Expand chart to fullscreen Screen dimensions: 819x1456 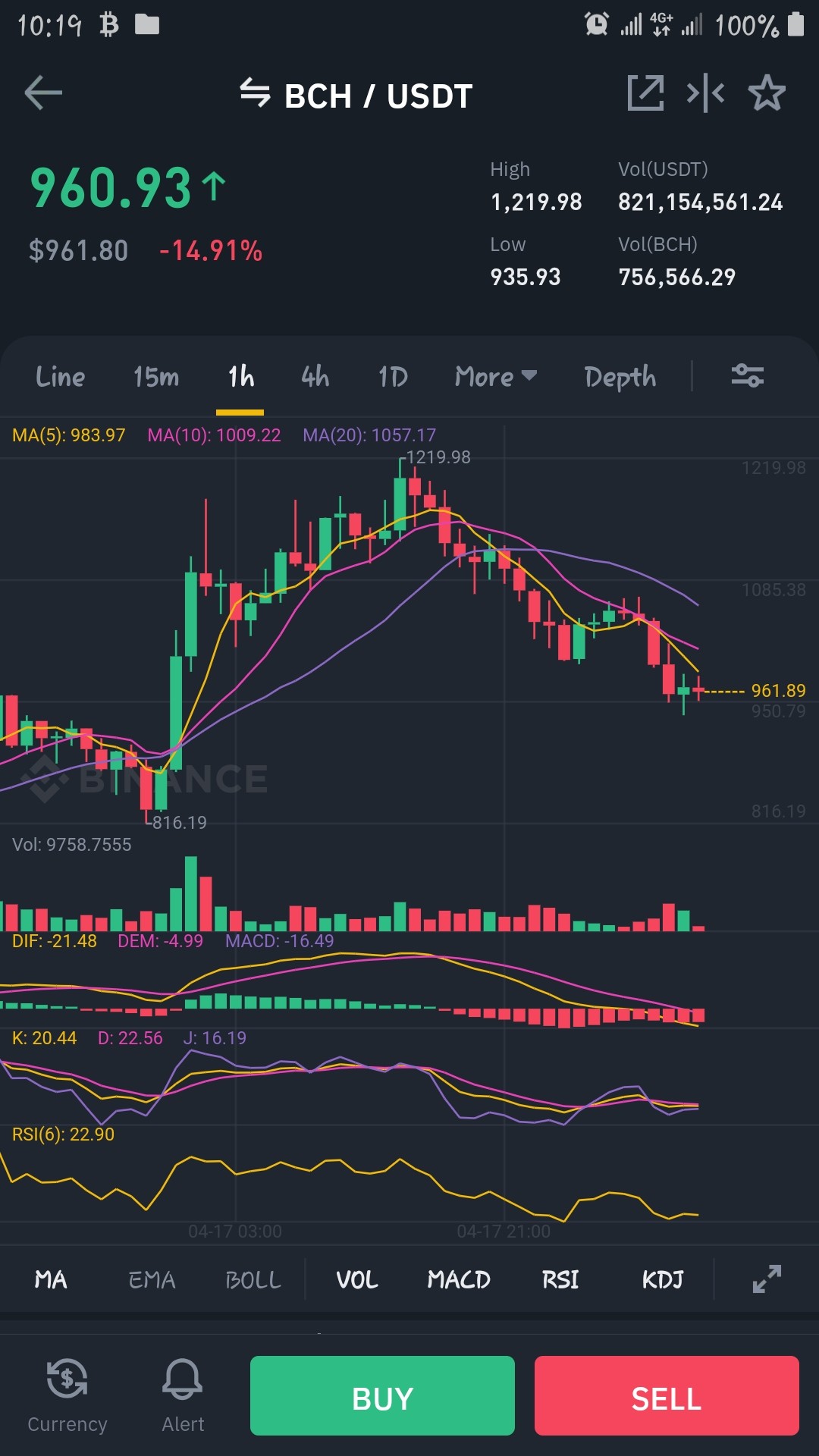coord(767,1279)
